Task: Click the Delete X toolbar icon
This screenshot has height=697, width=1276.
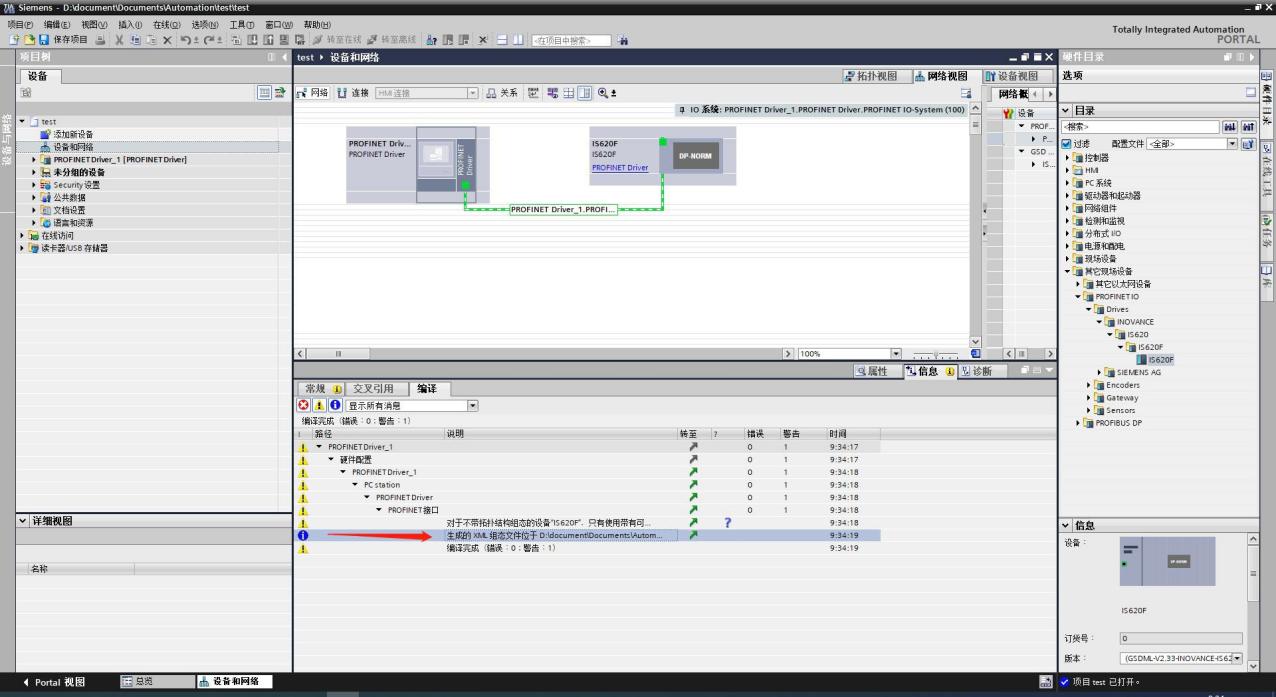Action: coord(167,40)
